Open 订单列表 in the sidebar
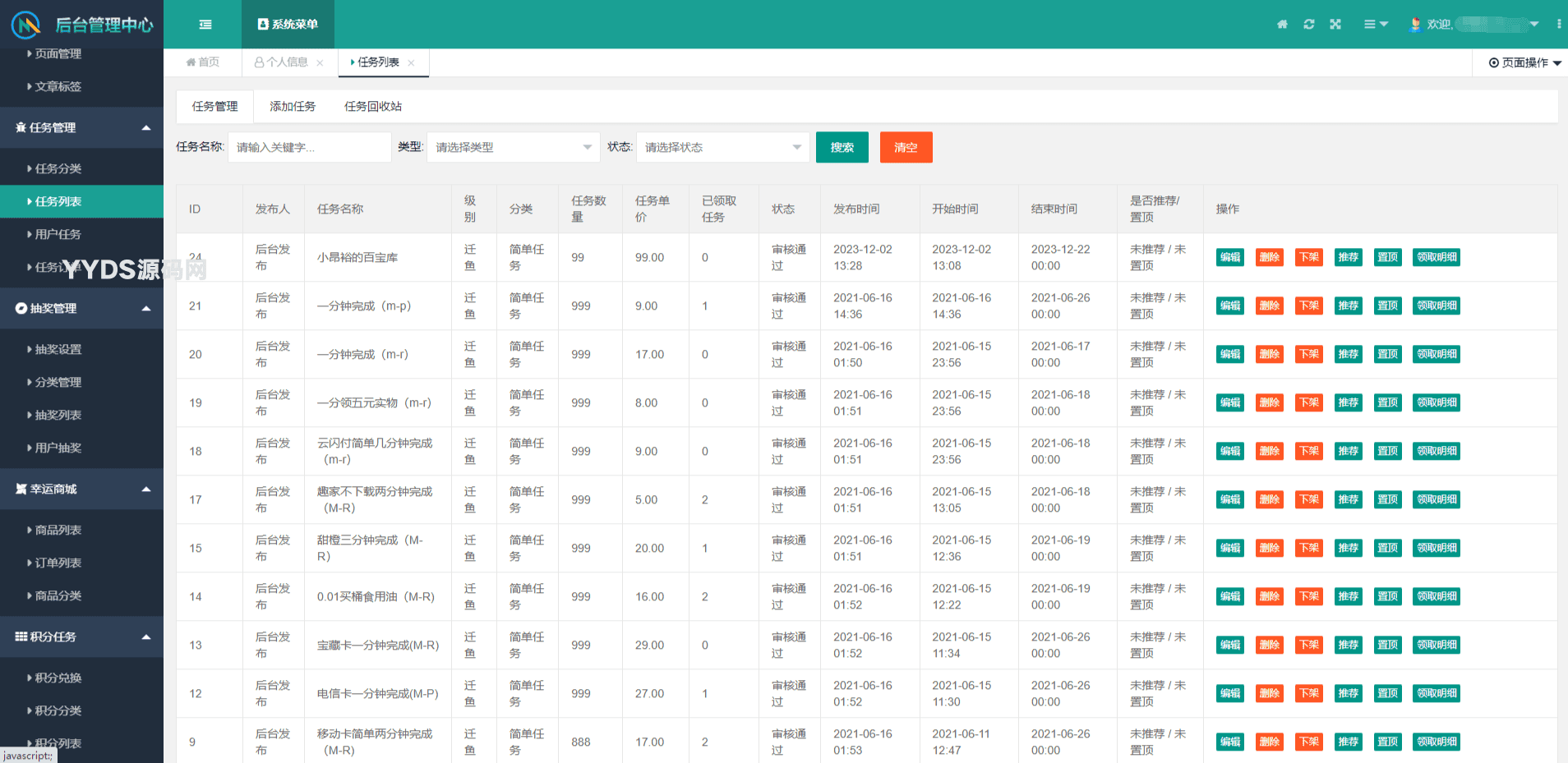 point(82,563)
